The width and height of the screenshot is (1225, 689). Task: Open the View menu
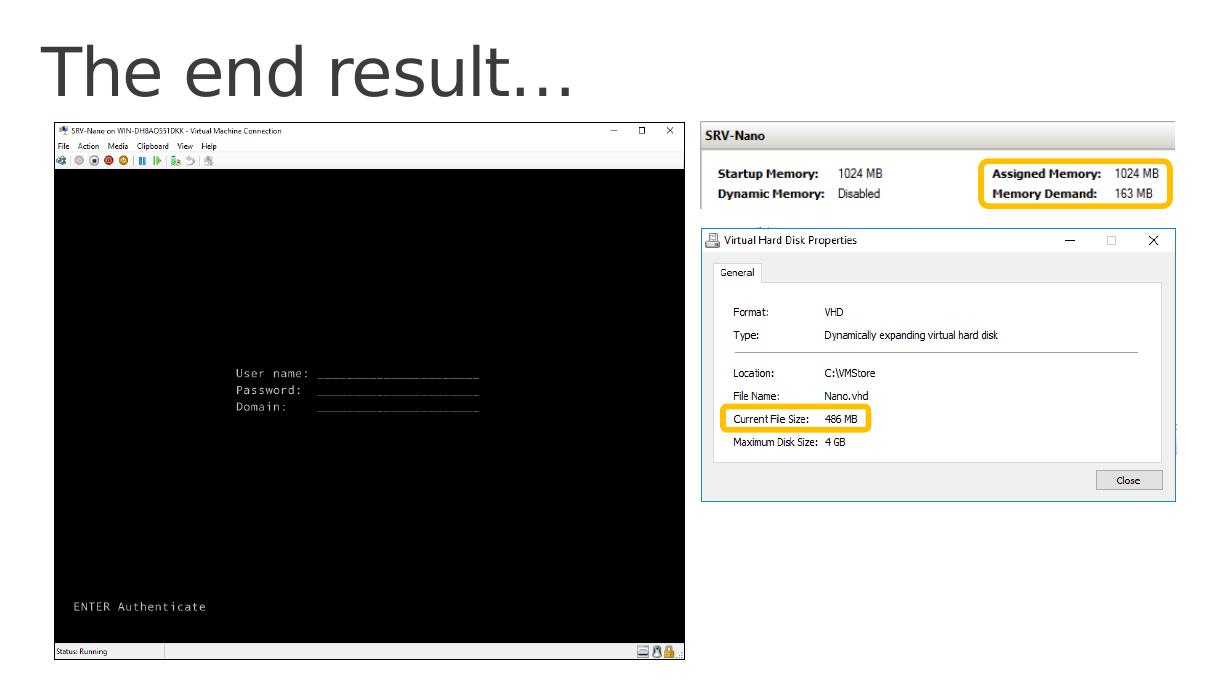185,146
